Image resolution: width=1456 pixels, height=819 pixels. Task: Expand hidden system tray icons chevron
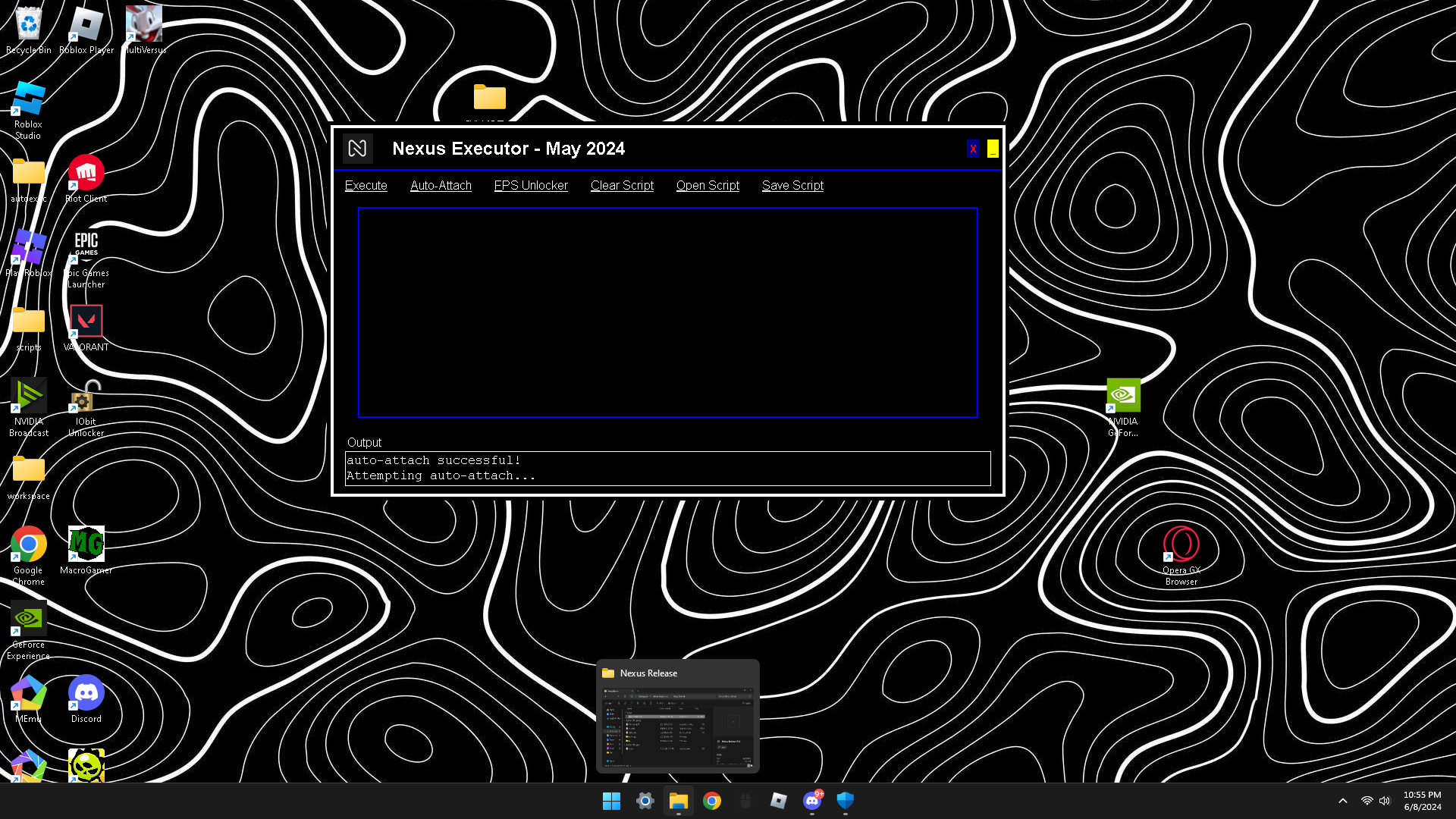(x=1342, y=801)
